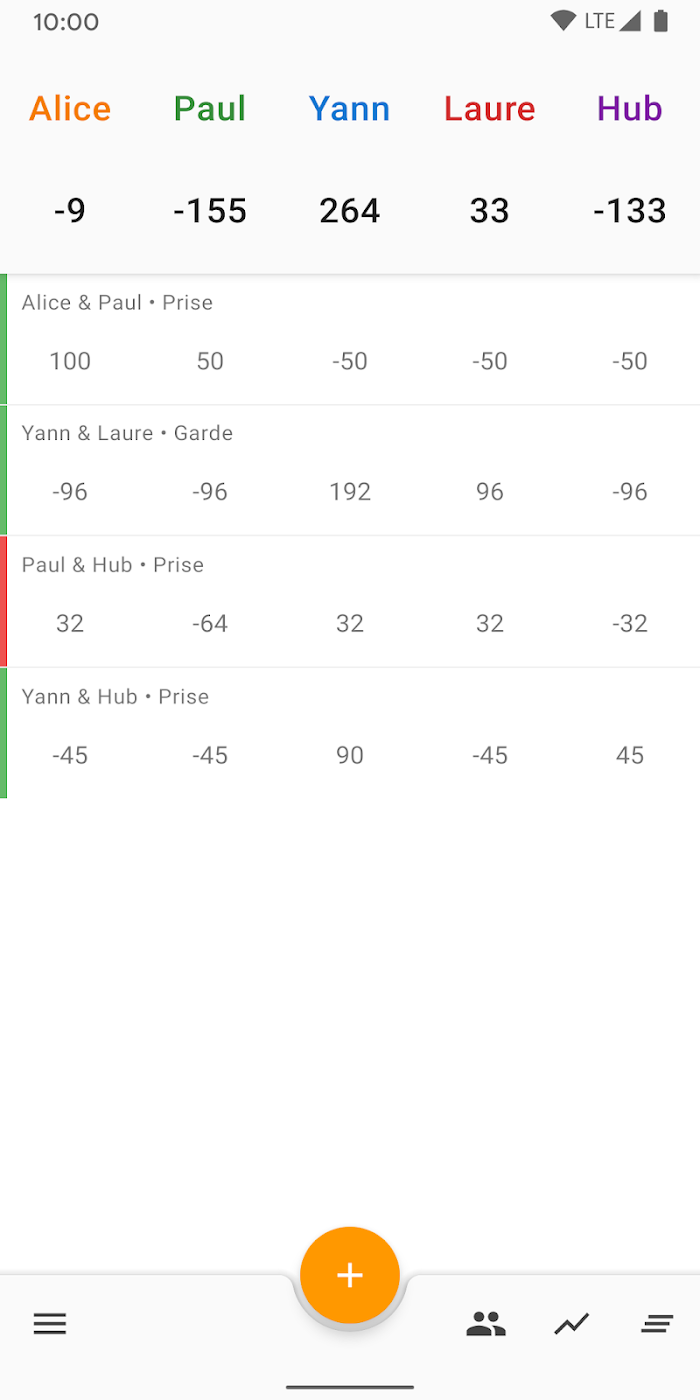
Task: Open the Paul & Hub Prise round
Action: [x=350, y=601]
